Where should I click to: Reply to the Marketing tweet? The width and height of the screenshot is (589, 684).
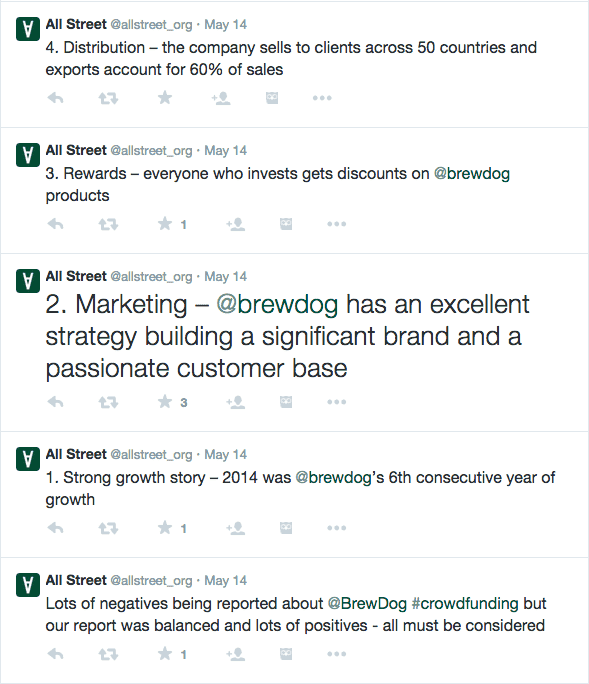(55, 402)
